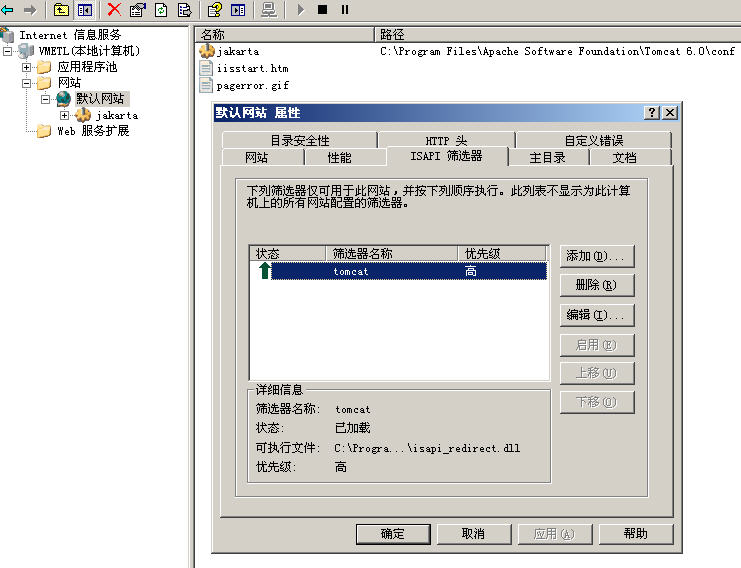
Task: Click the iisstart.htm file icon
Action: click(206, 68)
